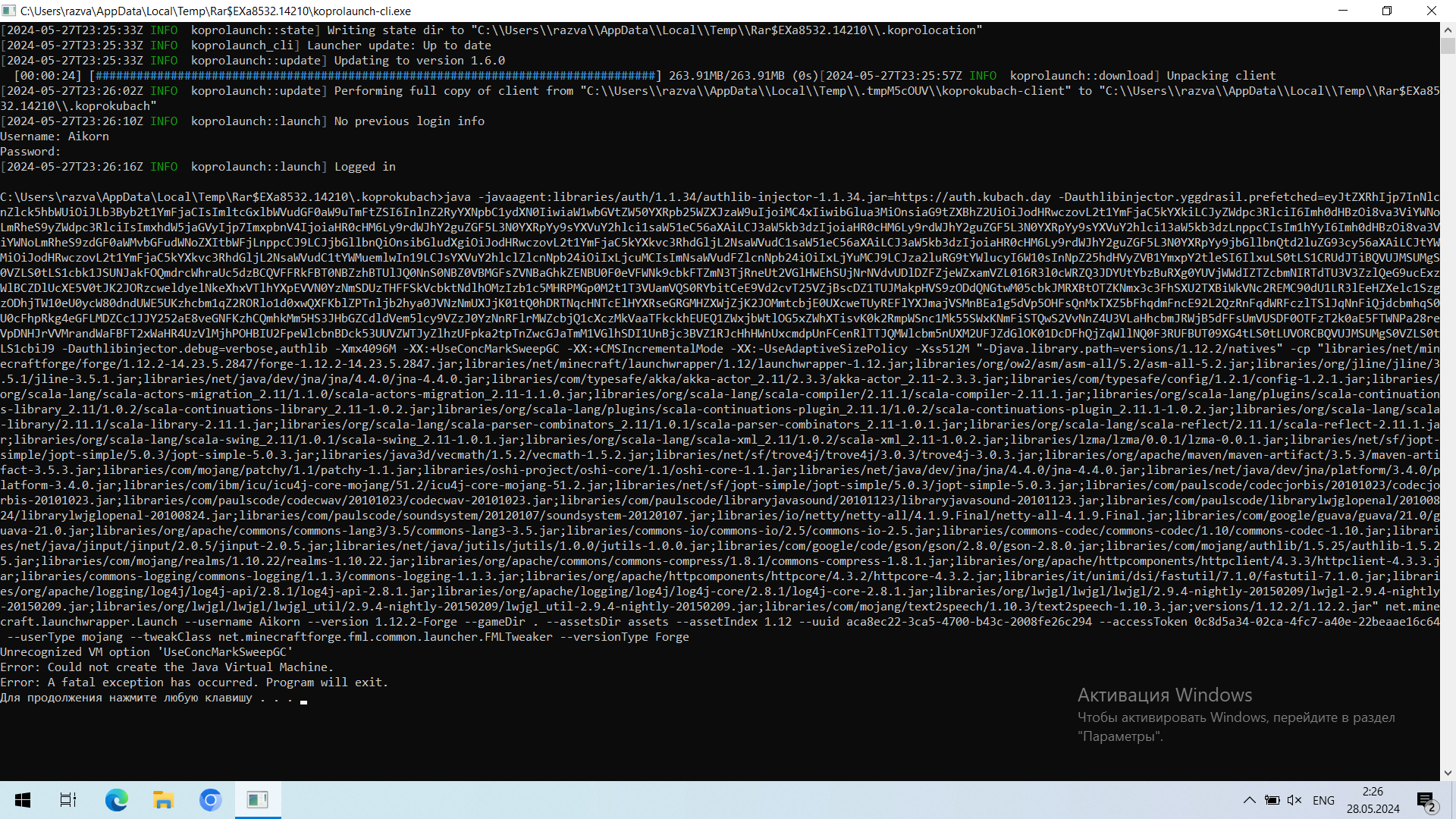
Task: Open File Explorer from taskbar
Action: [x=163, y=800]
